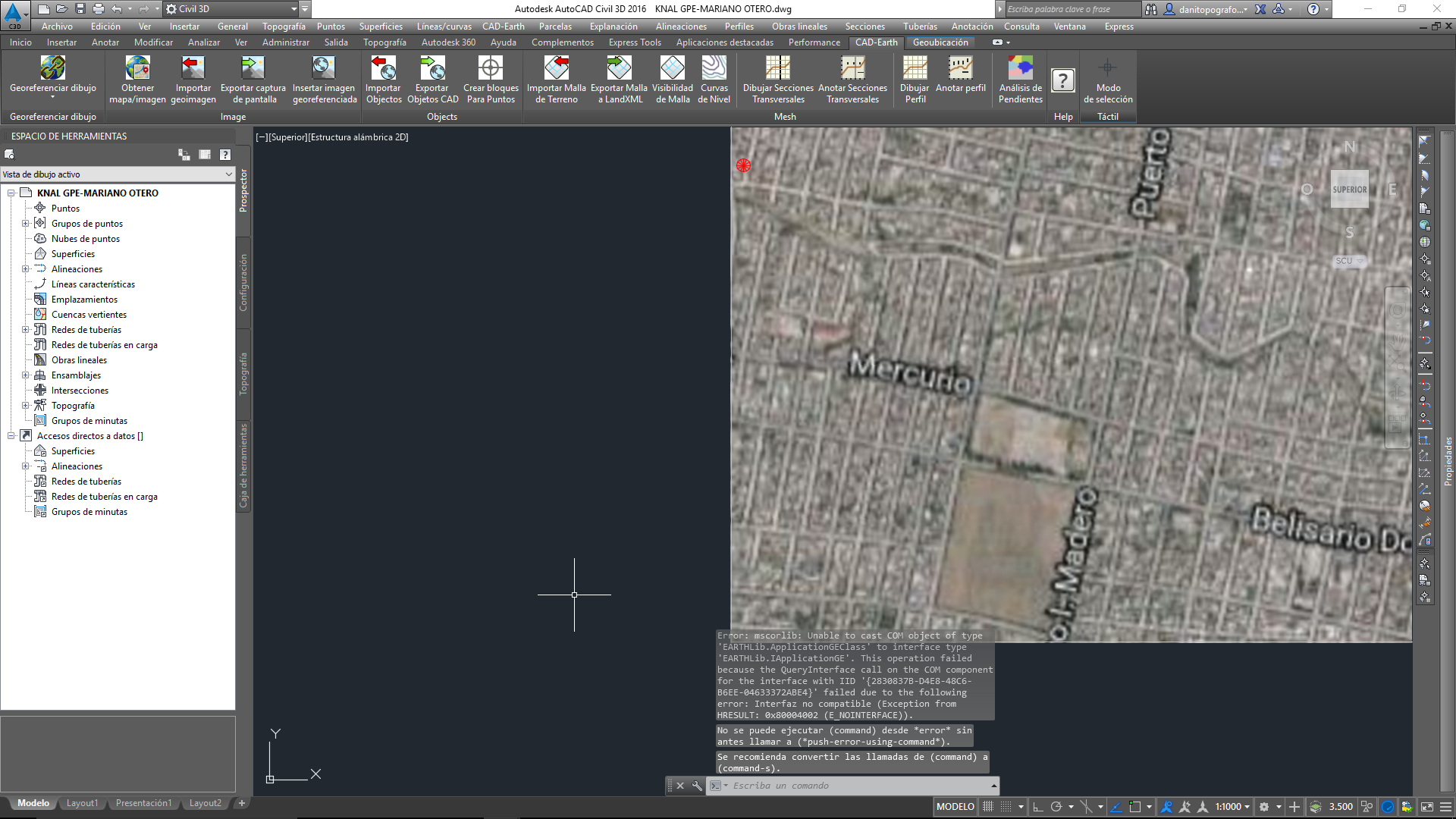Add new layout with plus button
The width and height of the screenshot is (1456, 819).
point(242,803)
